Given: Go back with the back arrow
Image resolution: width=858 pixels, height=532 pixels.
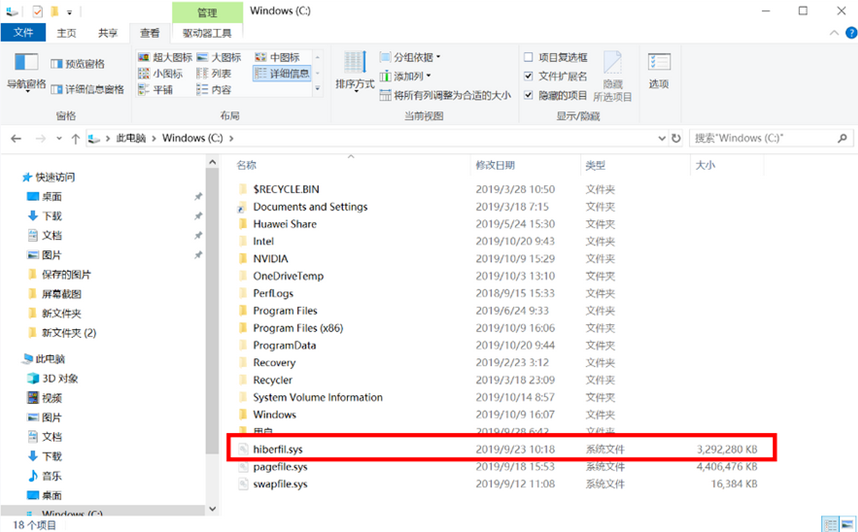Looking at the screenshot, I should pos(16,138).
